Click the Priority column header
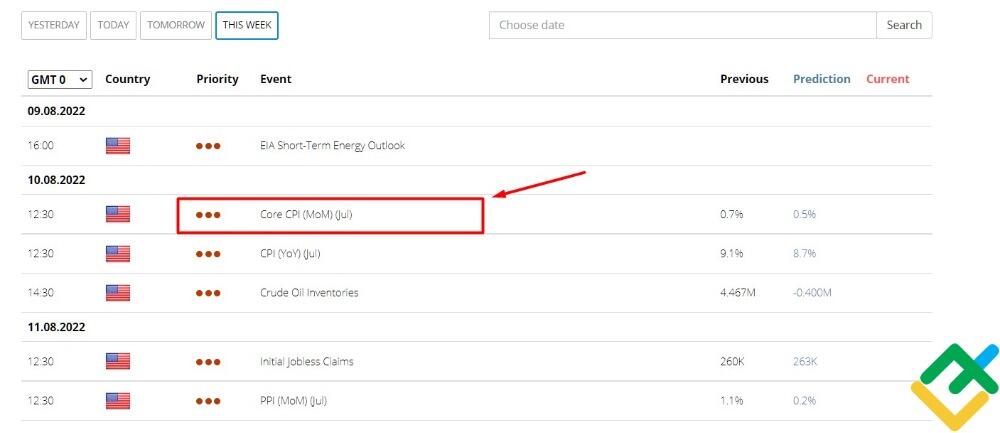1000x433 pixels. tap(217, 79)
